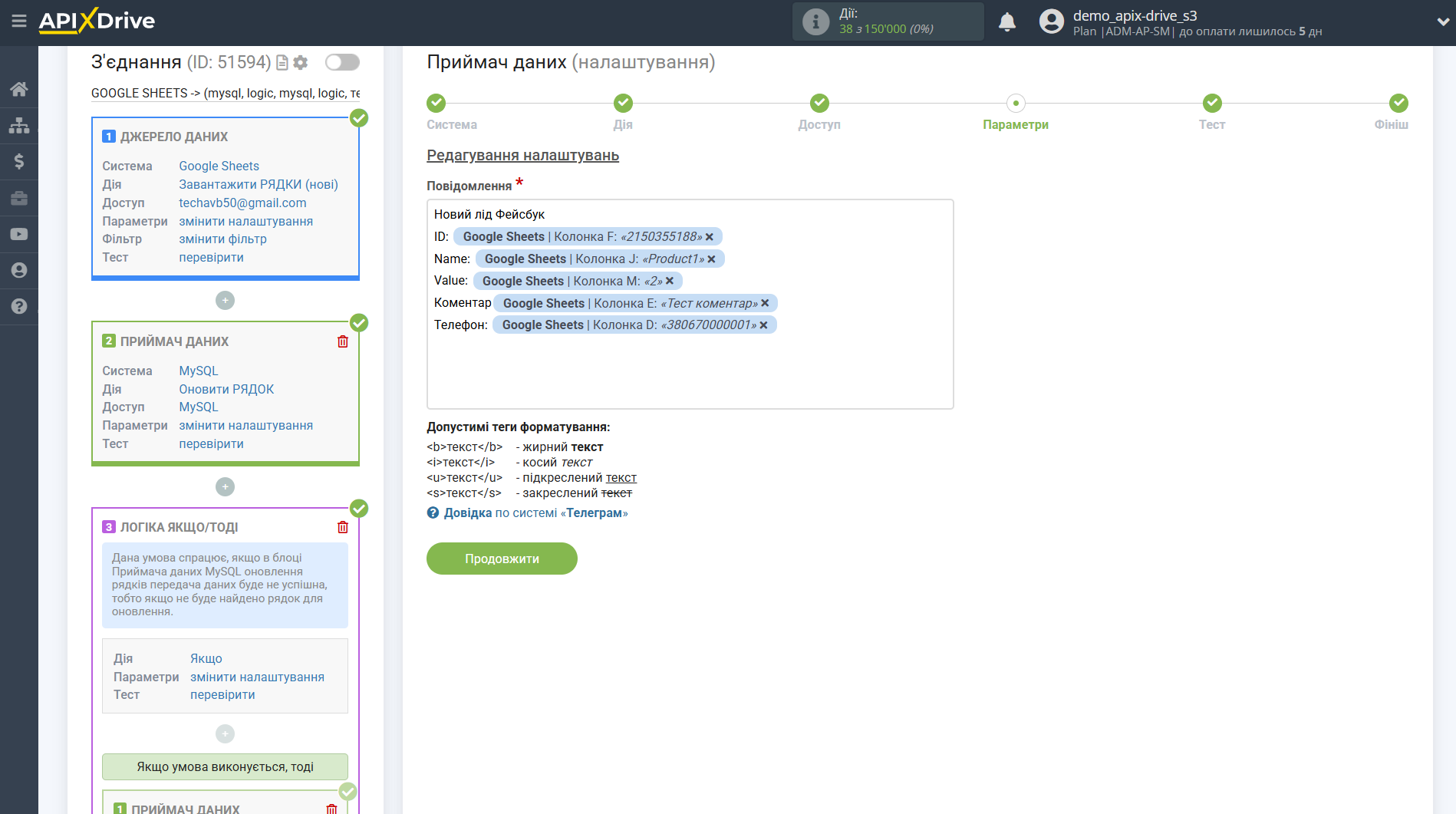1456x814 pixels.
Task: Go to the Тест step
Action: [x=1212, y=103]
